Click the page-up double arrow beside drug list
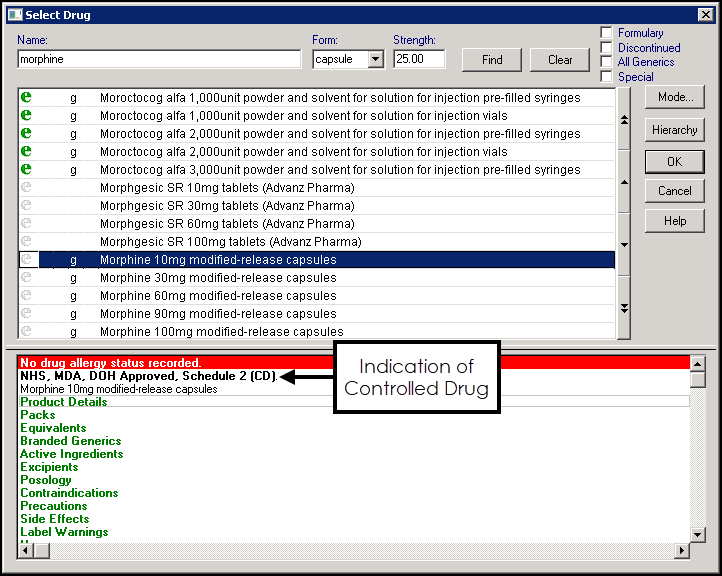Screen dimensions: 722x576 coord(624,119)
